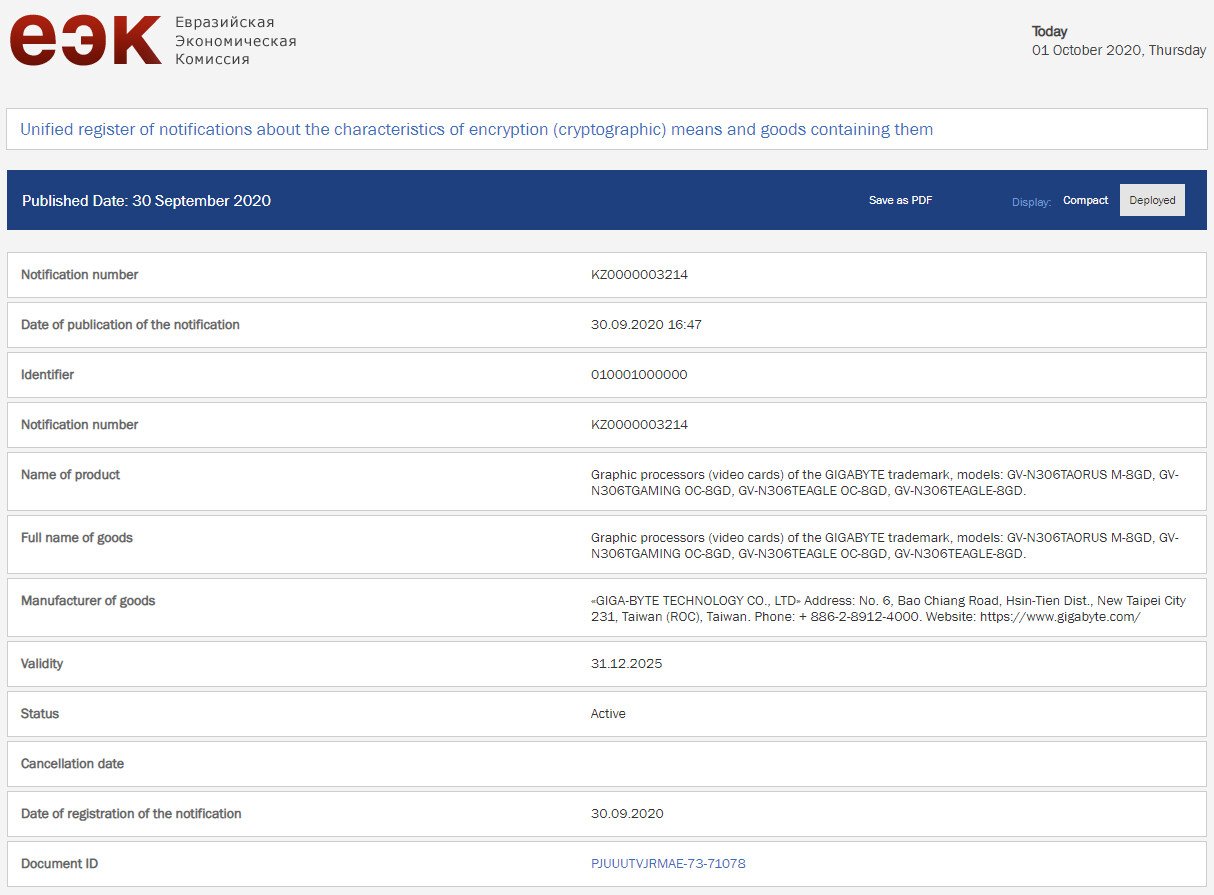Click Save as PDF

[900, 200]
